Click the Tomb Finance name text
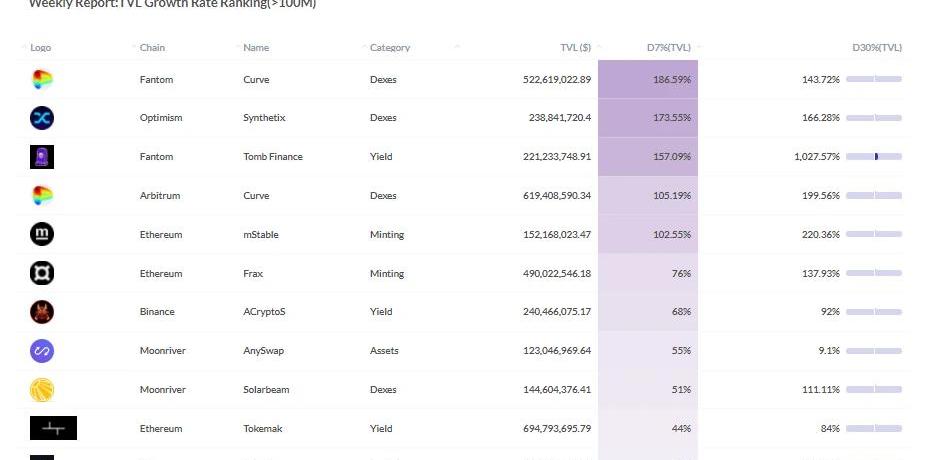 coord(272,157)
